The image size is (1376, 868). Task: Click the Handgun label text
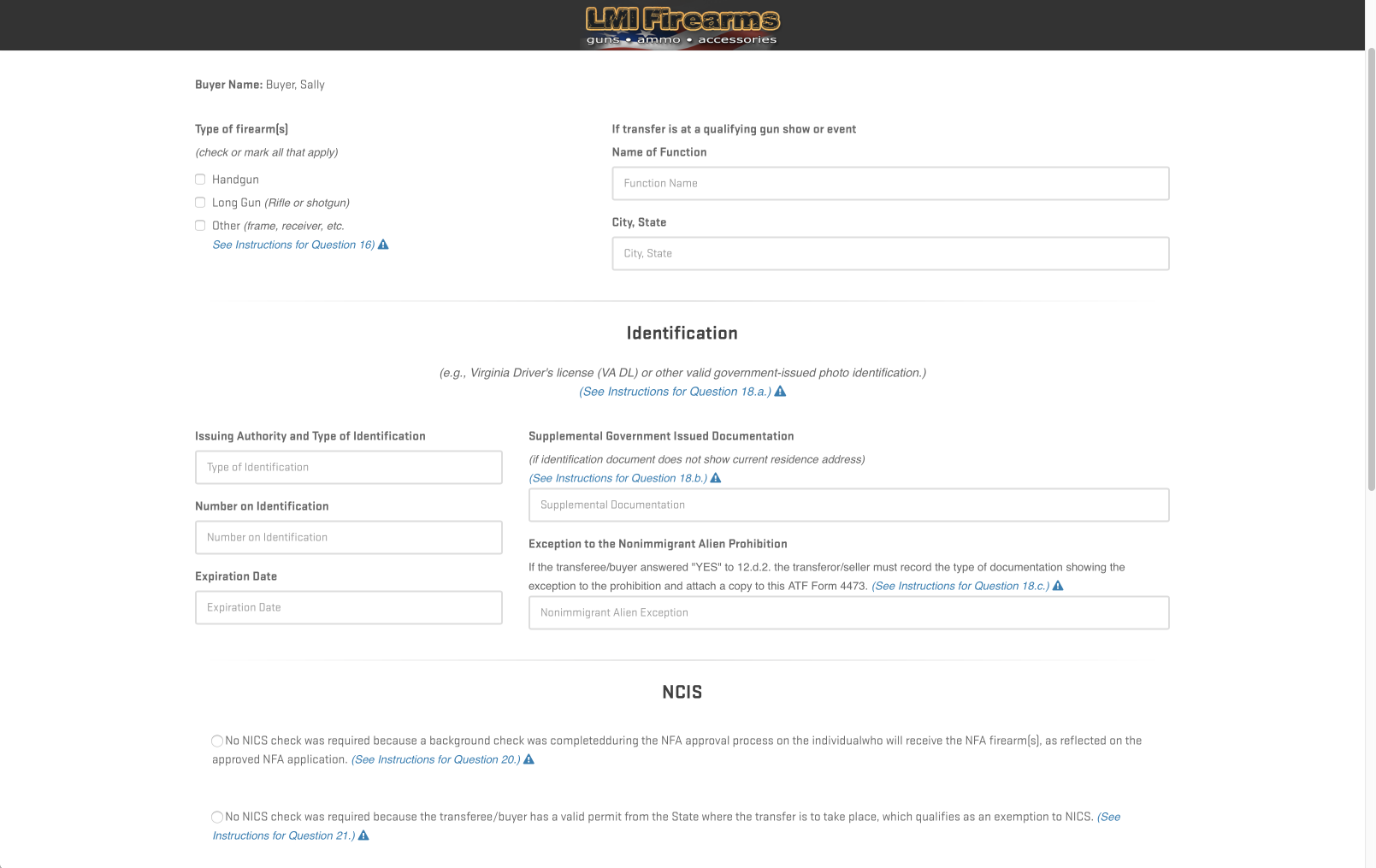tap(235, 180)
